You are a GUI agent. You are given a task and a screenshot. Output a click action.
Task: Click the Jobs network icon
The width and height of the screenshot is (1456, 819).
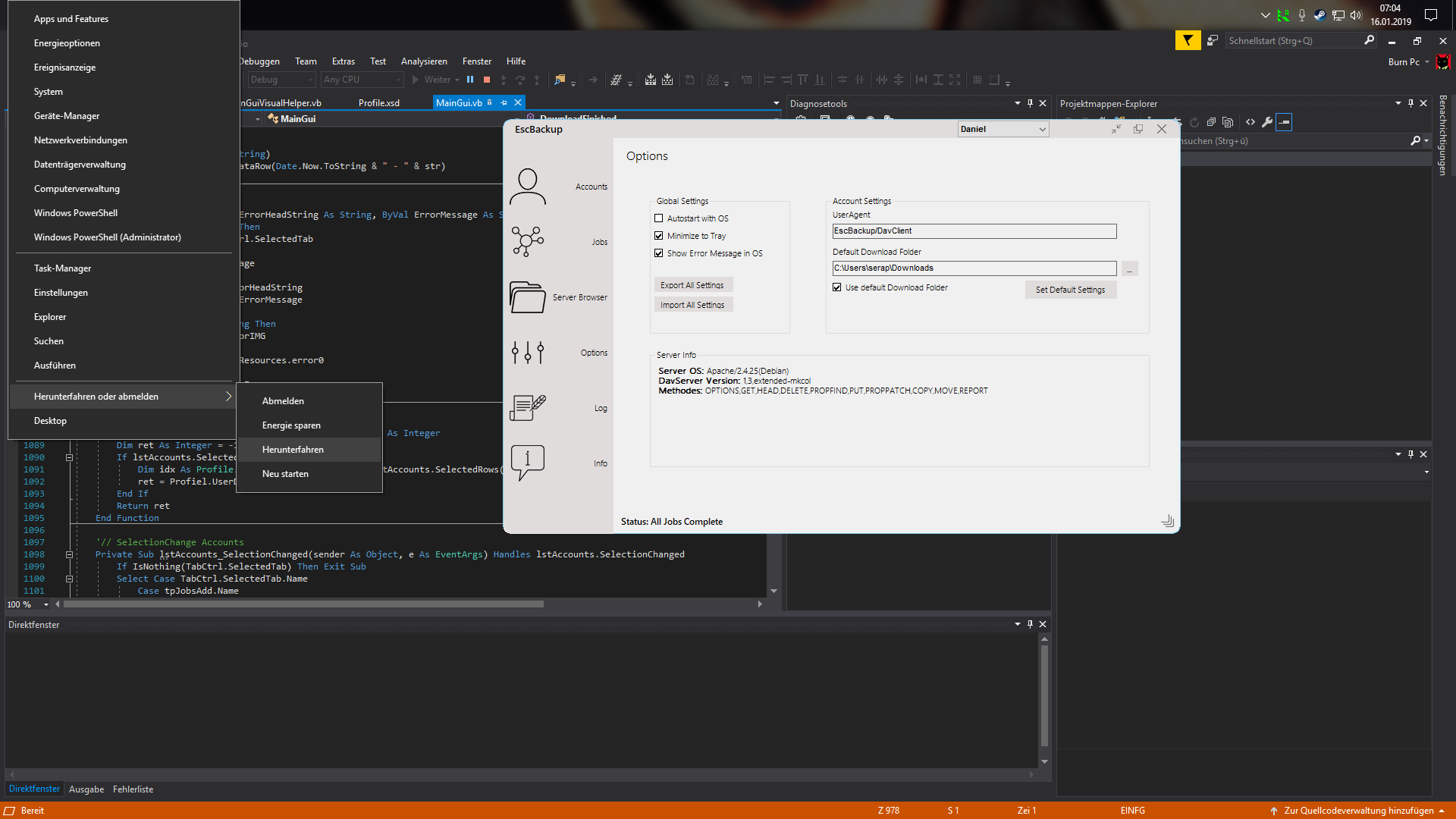[527, 242]
